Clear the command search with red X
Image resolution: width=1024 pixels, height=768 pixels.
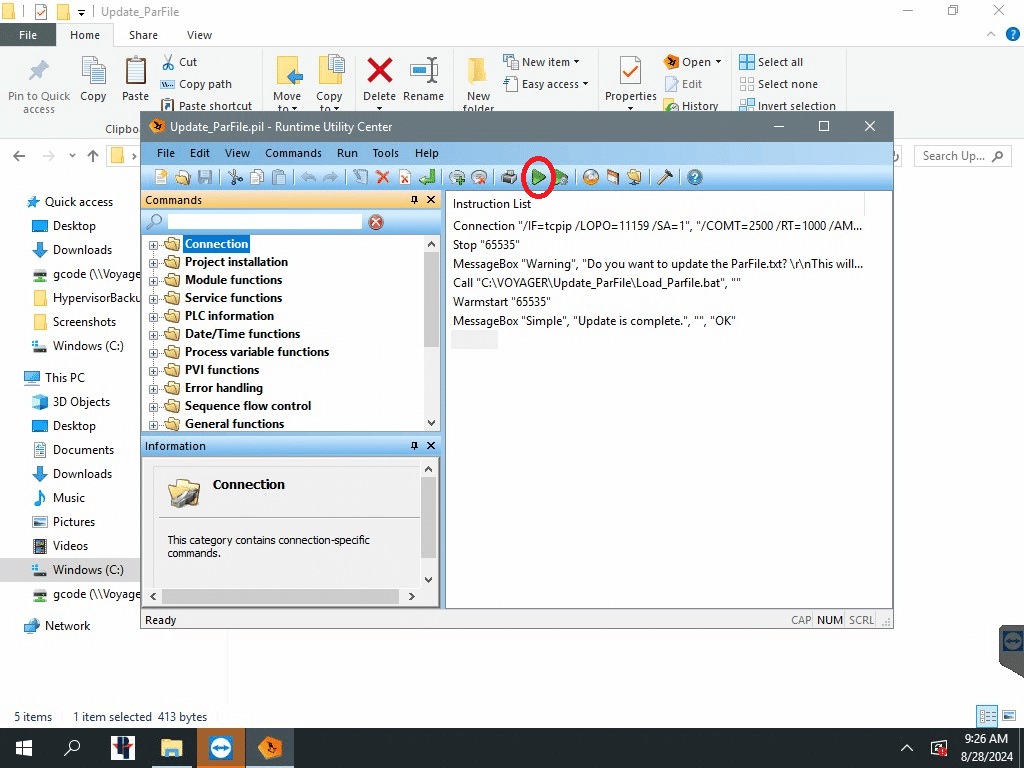pos(376,222)
